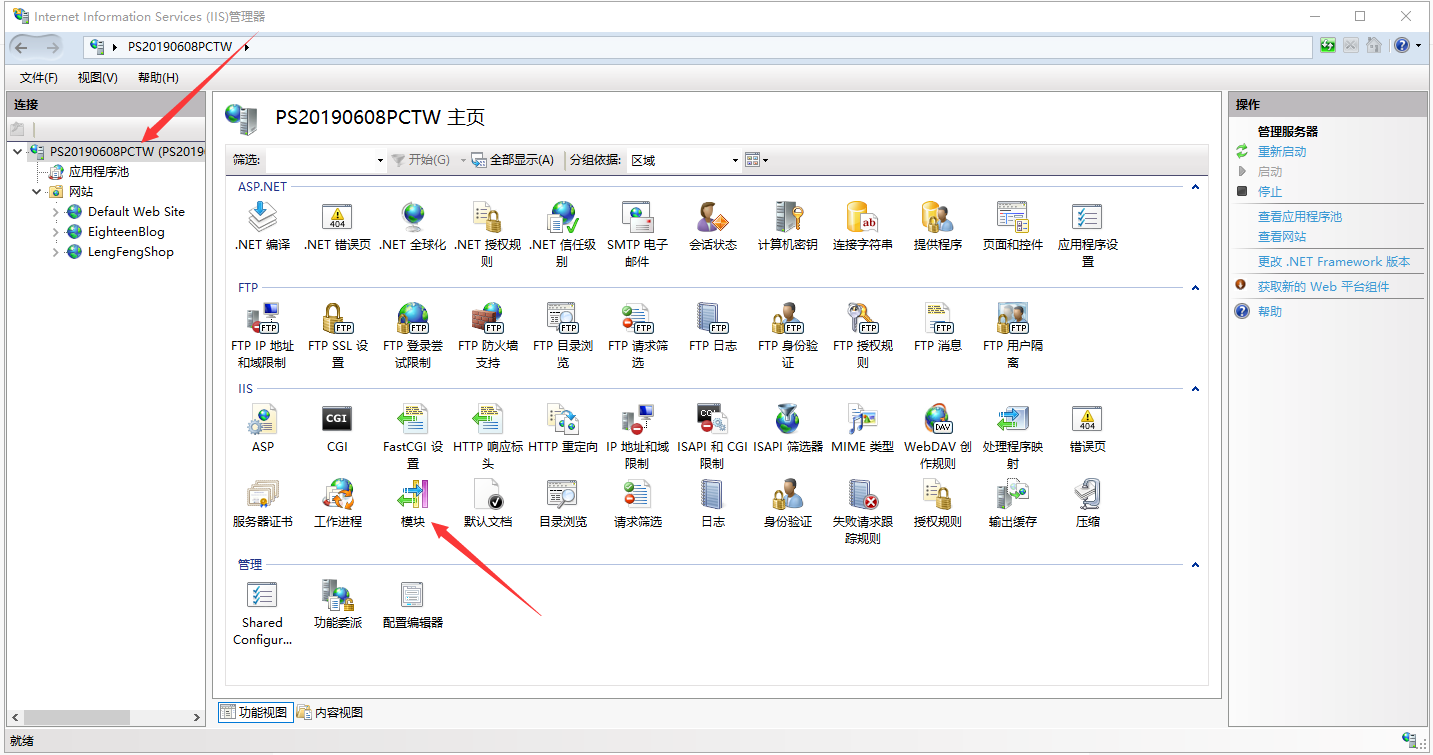Expand the Default Web Site node
The image size is (1433, 755).
point(56,212)
